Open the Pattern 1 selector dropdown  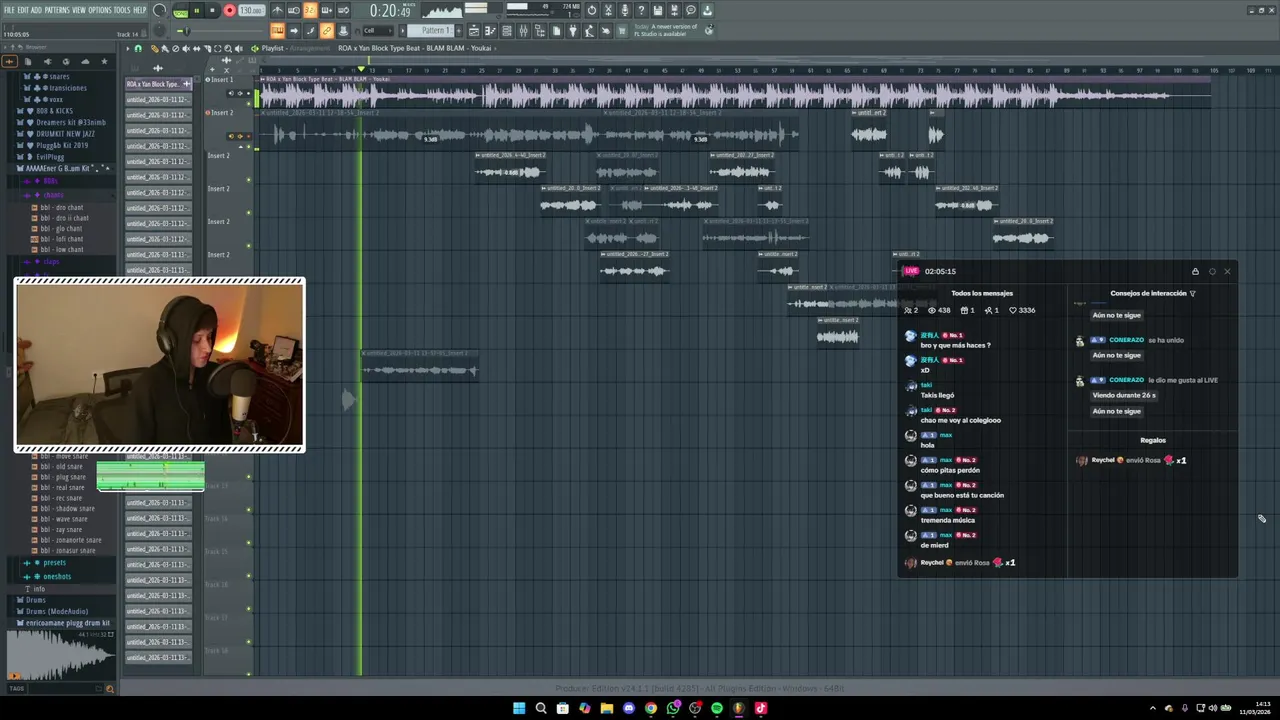tap(430, 30)
